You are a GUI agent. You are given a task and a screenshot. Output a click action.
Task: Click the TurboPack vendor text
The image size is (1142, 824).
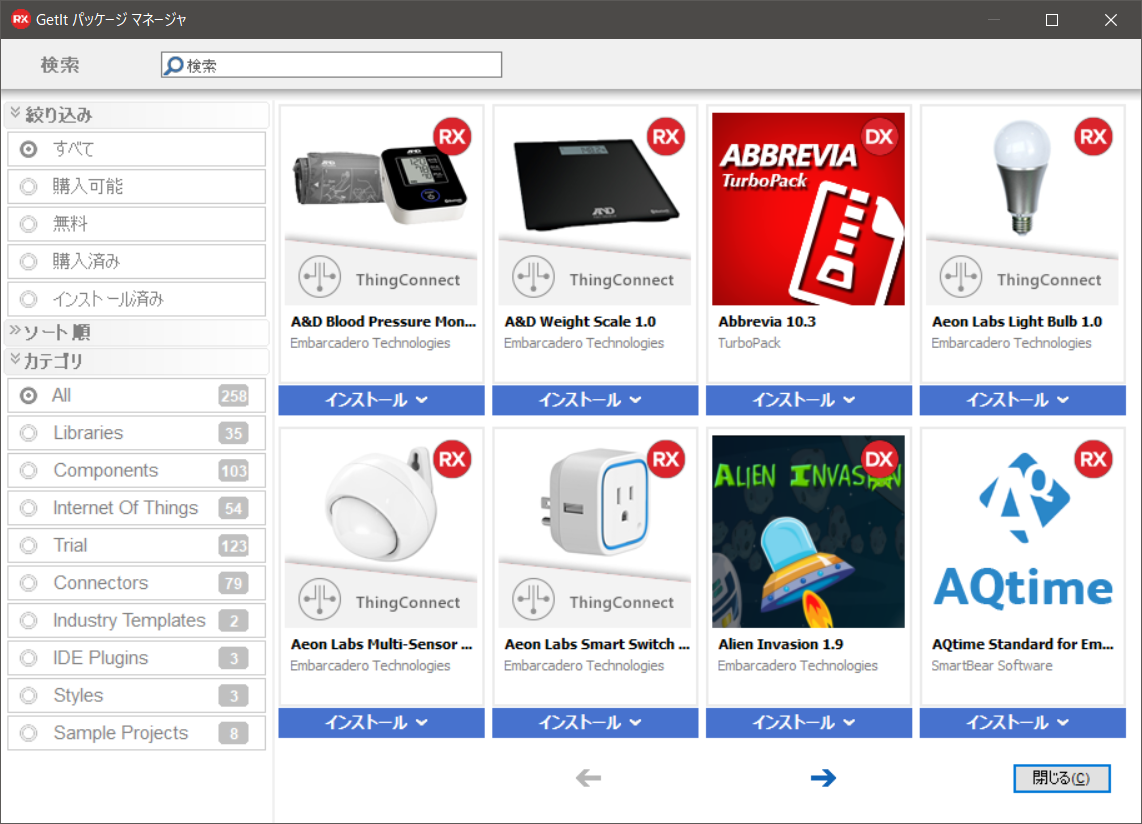pyautogui.click(x=749, y=342)
